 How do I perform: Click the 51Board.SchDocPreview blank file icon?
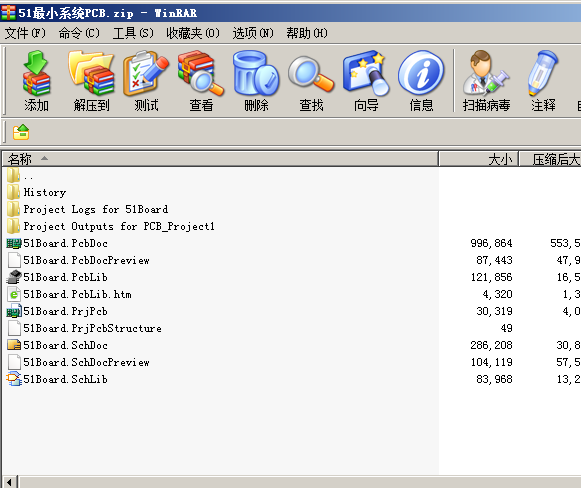(x=14, y=362)
